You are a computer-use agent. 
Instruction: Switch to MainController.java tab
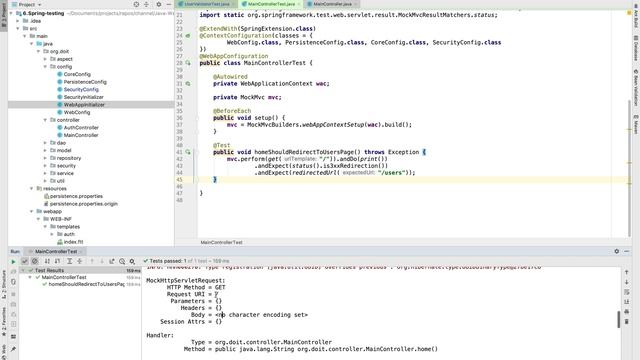tap(332, 4)
